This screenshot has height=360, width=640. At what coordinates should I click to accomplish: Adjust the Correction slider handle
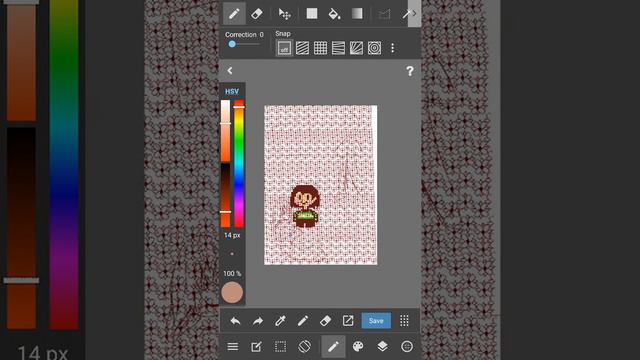coord(232,44)
